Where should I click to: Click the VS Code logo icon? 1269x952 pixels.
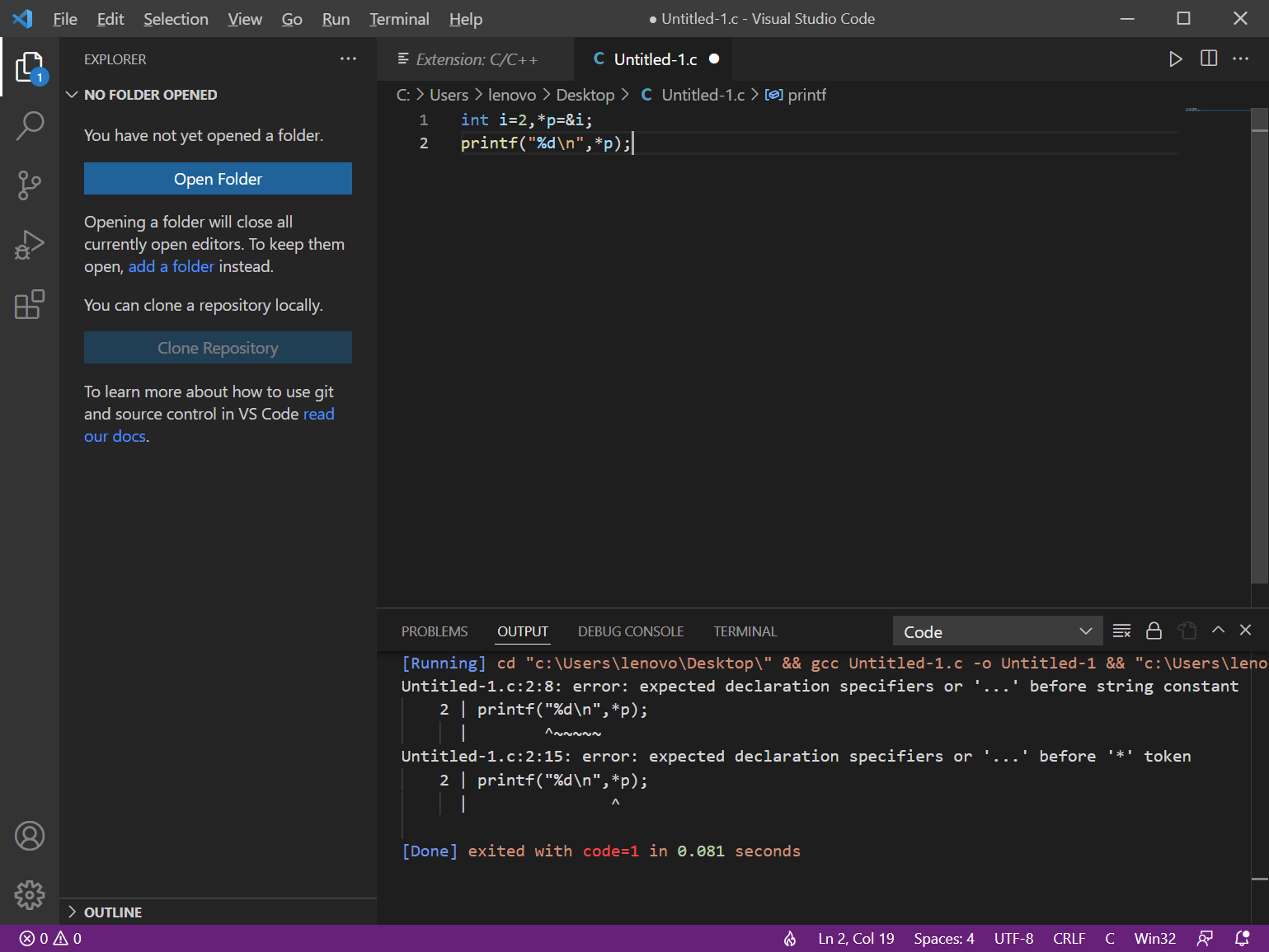pyautogui.click(x=23, y=18)
